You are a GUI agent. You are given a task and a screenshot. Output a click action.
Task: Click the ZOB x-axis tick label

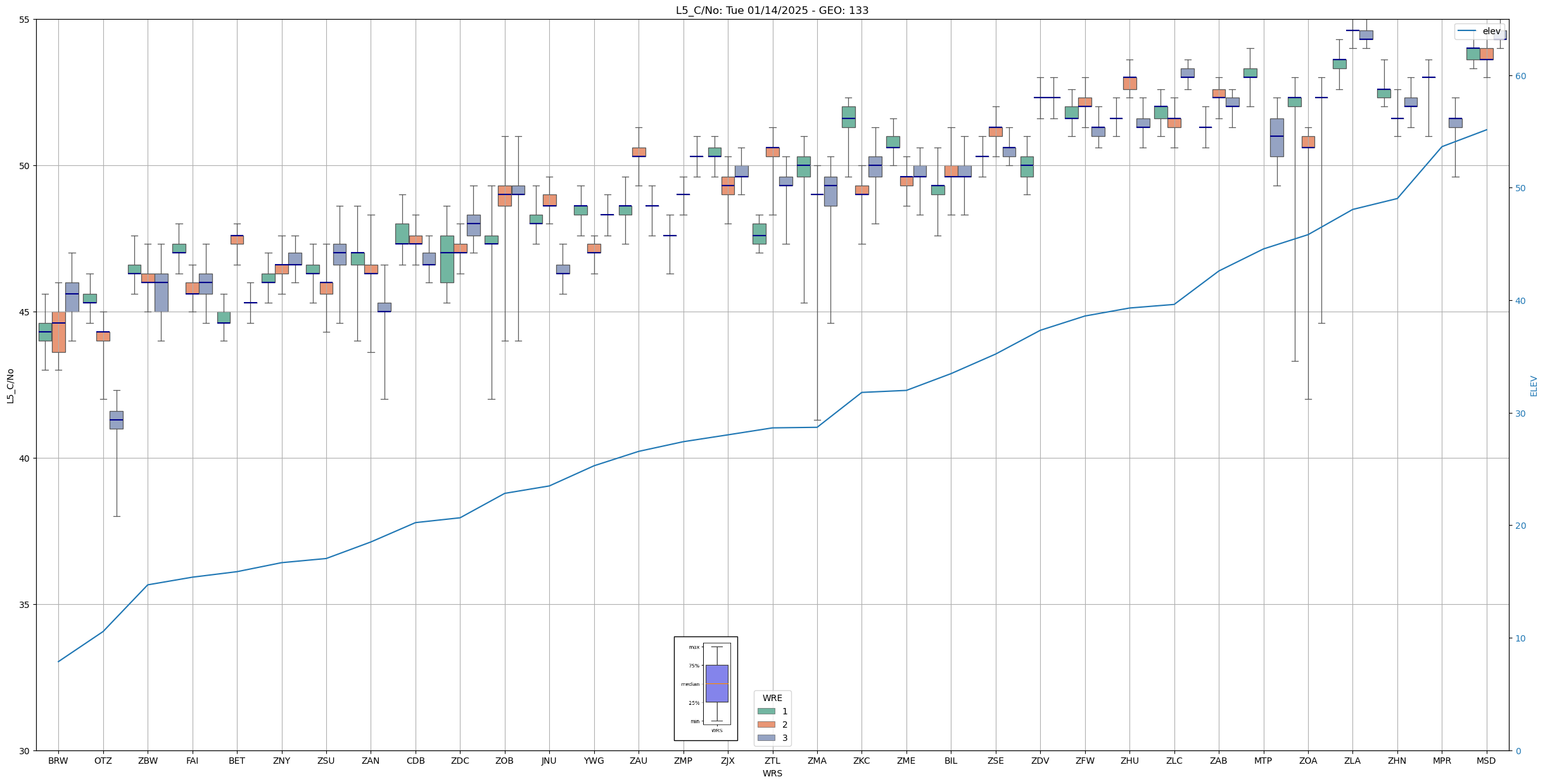coord(504,761)
